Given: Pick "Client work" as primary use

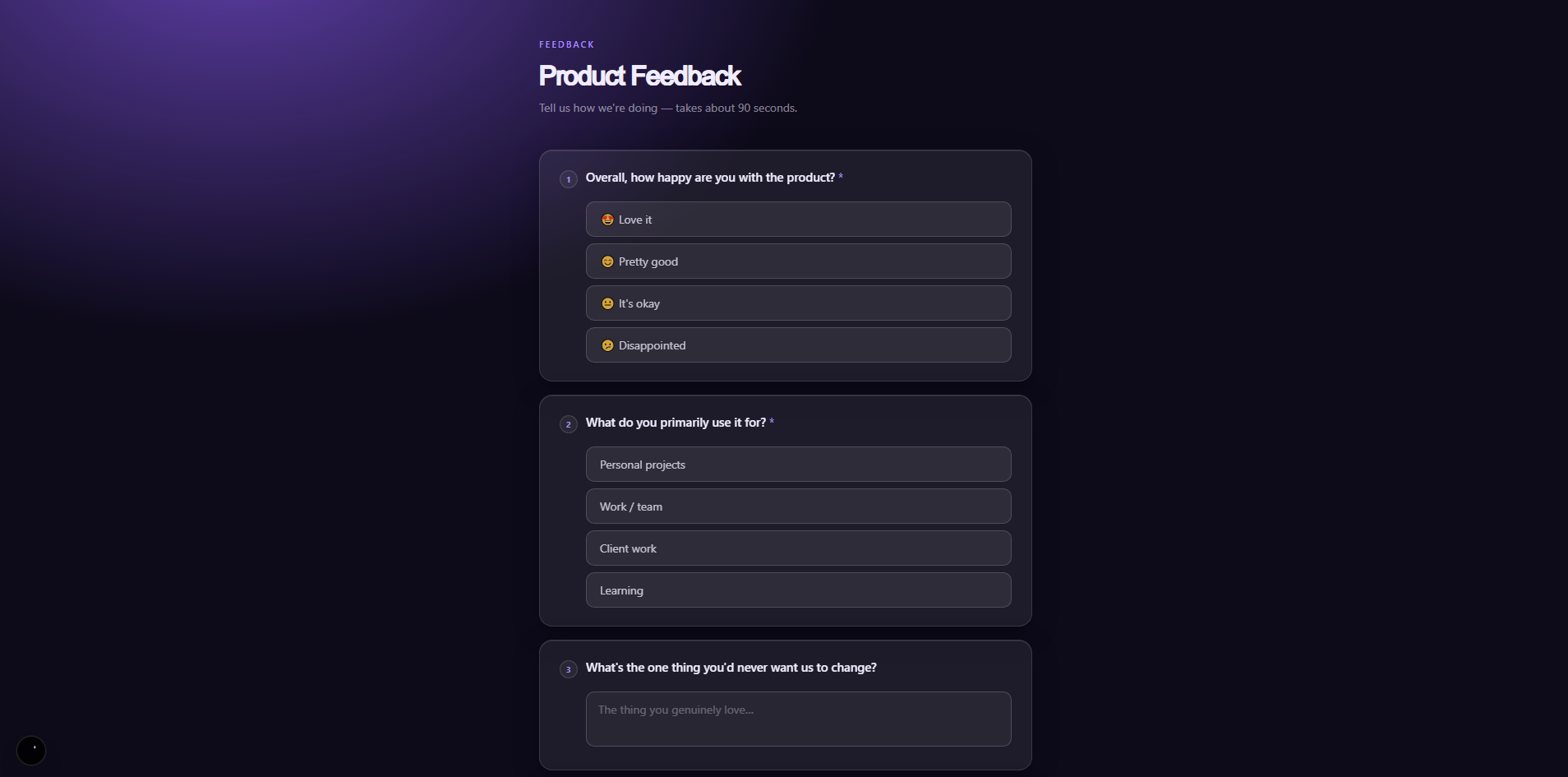Looking at the screenshot, I should tap(628, 548).
